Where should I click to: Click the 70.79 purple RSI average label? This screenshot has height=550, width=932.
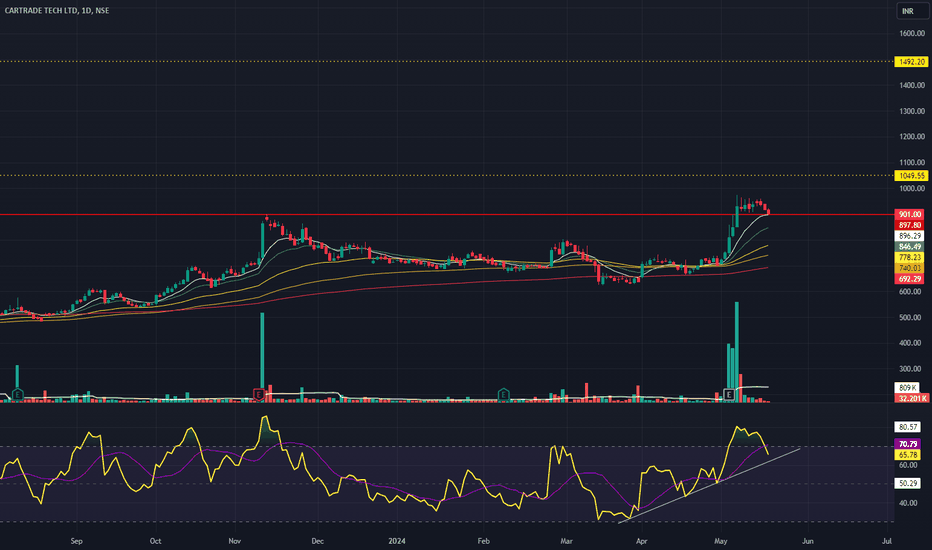pyautogui.click(x=908, y=444)
